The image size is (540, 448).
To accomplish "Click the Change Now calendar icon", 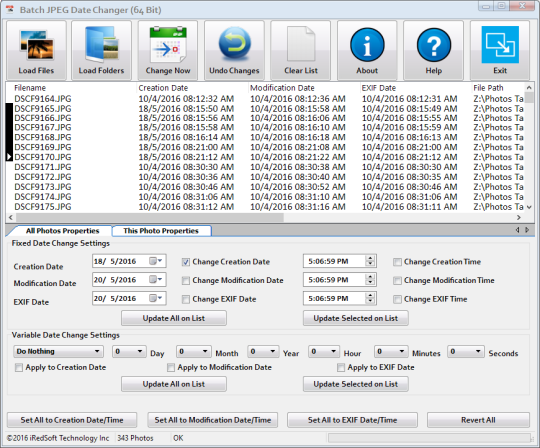I will tap(168, 44).
